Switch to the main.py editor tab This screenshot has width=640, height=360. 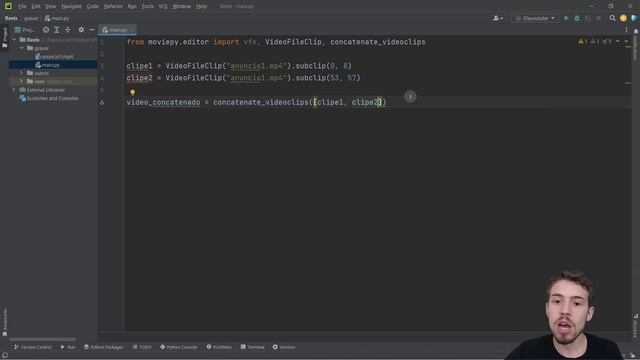click(116, 30)
